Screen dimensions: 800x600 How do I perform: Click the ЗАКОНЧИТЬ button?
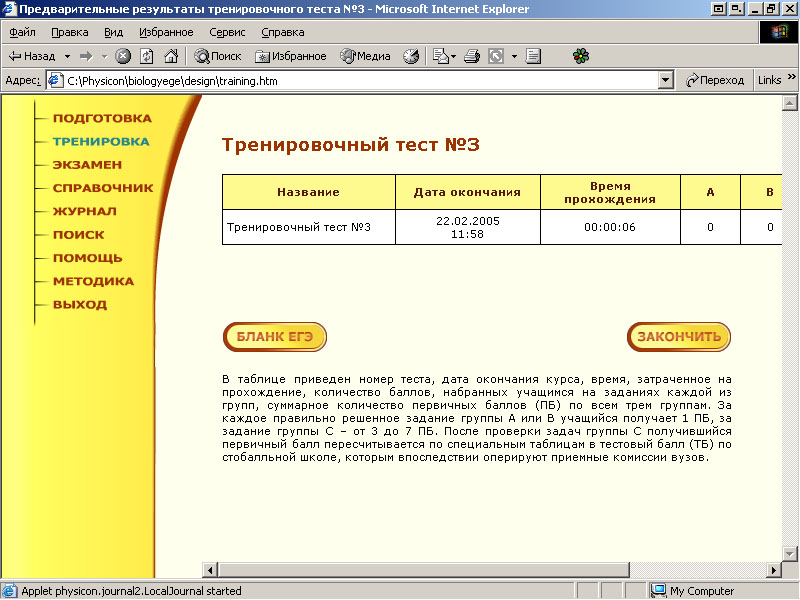(x=679, y=337)
